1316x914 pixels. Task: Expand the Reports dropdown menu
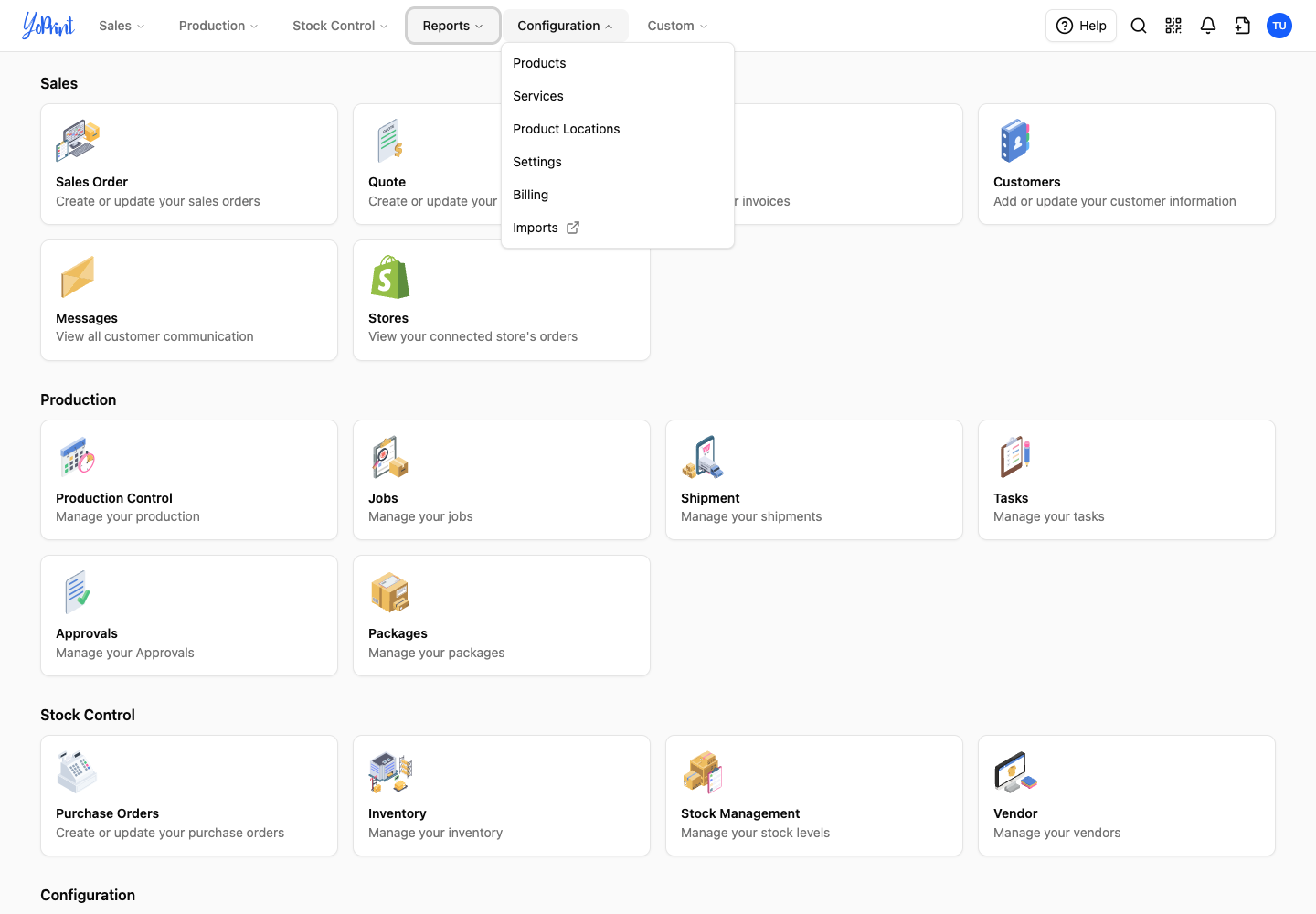[453, 26]
